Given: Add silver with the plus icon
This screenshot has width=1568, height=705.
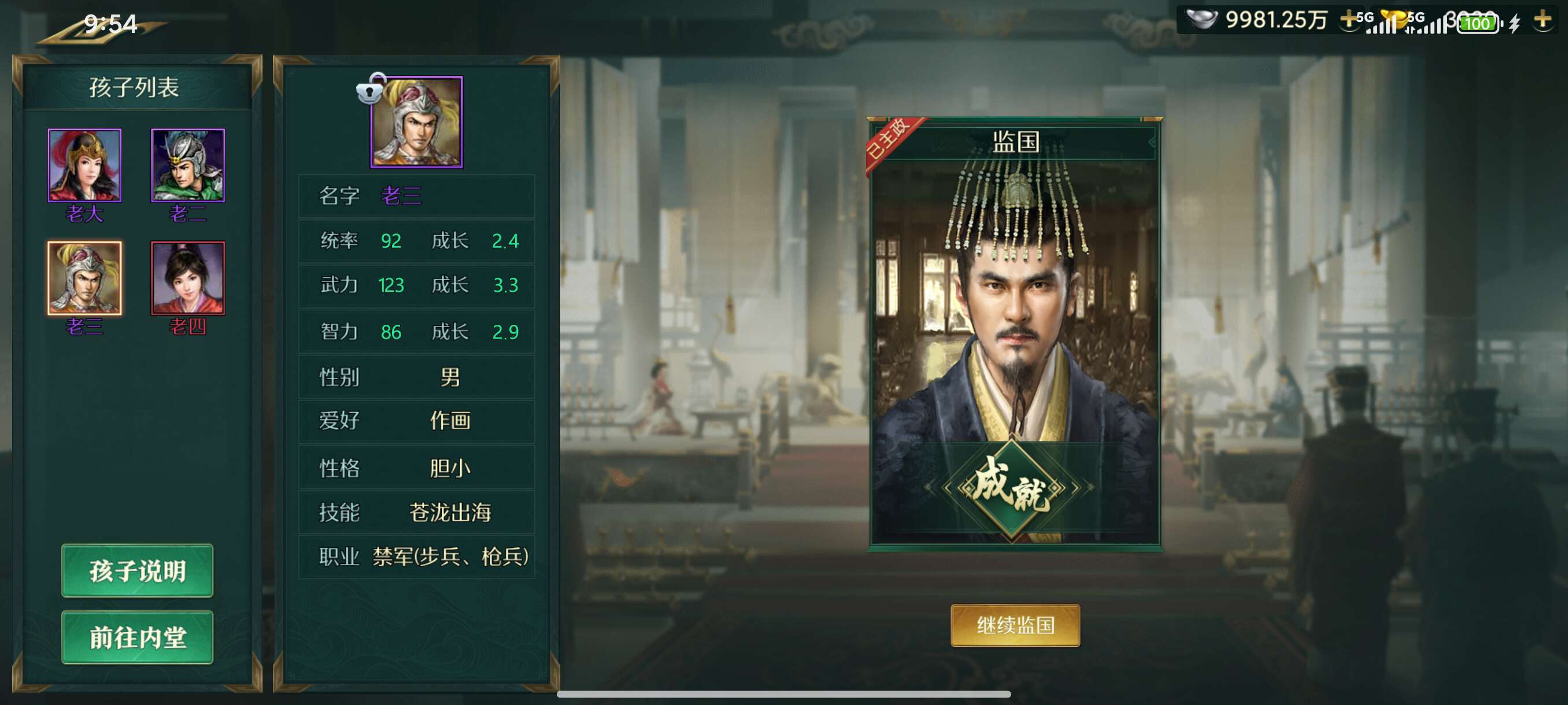Looking at the screenshot, I should 1349,20.
